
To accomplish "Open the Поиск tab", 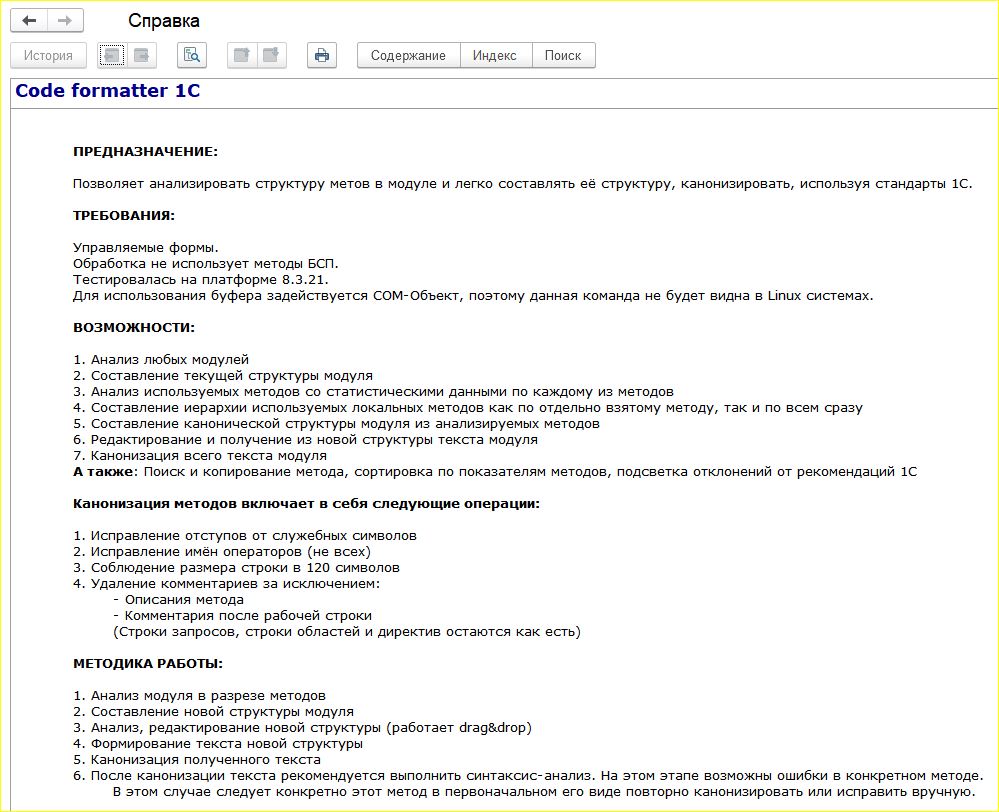I will point(563,55).
